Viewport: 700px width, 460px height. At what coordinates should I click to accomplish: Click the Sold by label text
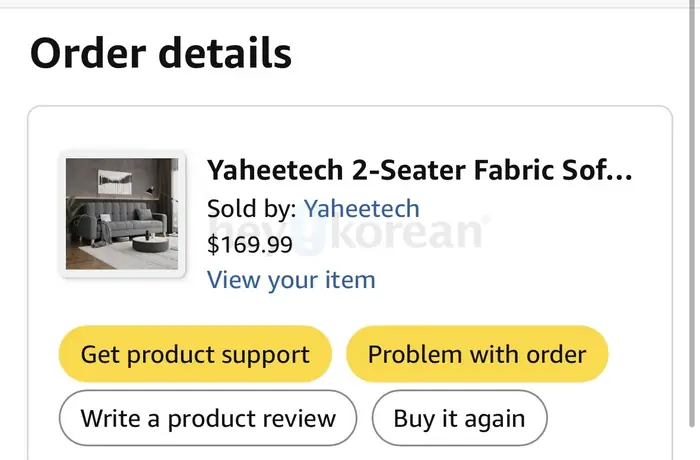[252, 209]
